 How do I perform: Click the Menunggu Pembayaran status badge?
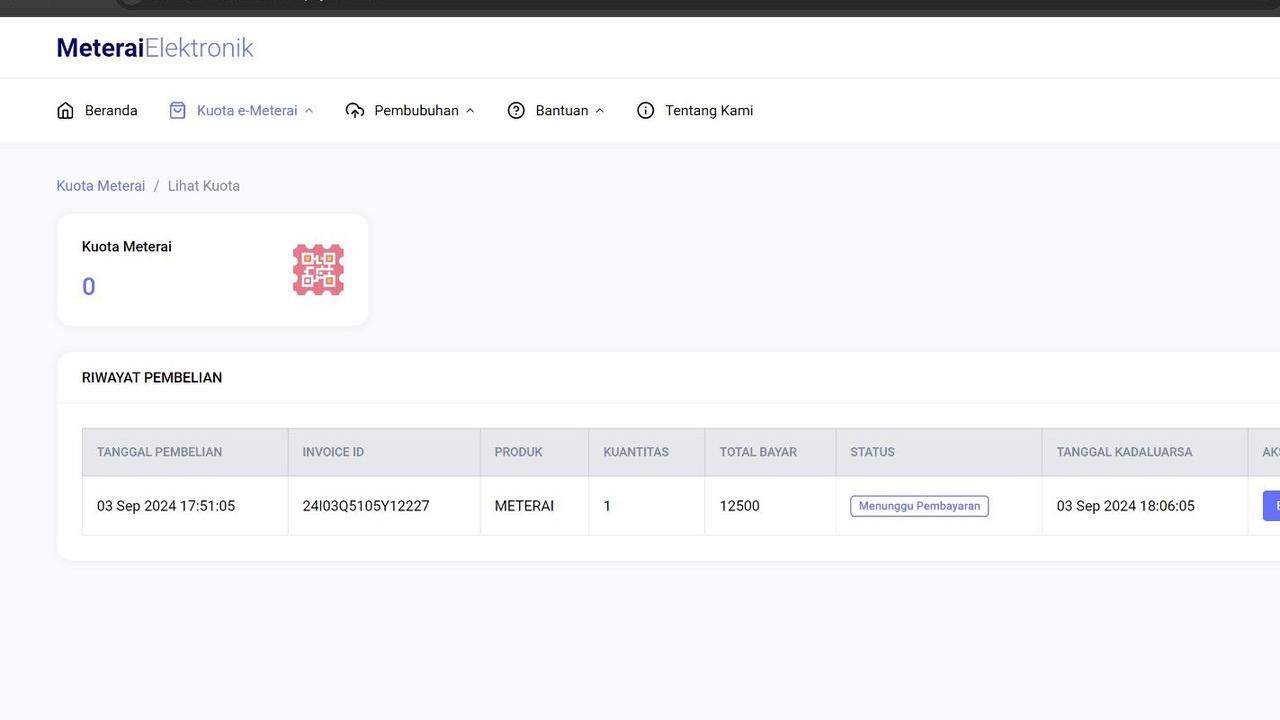point(919,506)
